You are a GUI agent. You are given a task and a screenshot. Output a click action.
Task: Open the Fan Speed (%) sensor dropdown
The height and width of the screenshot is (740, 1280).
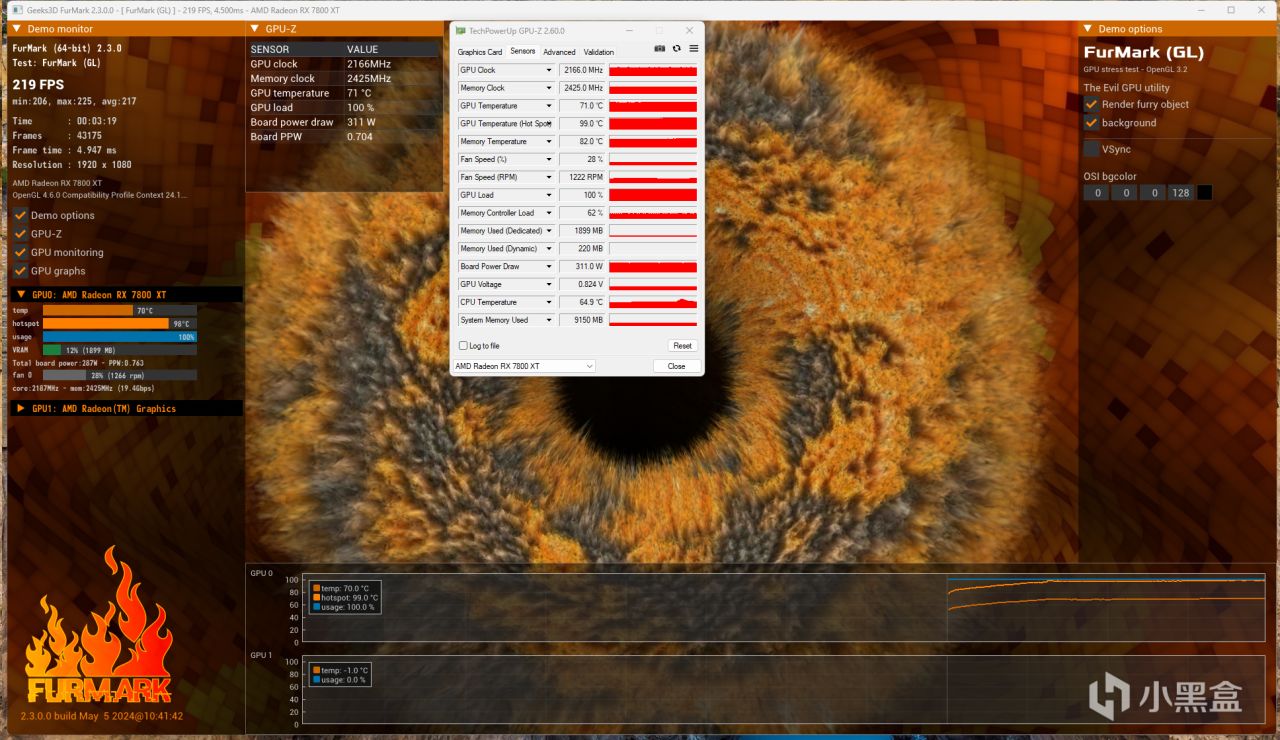tap(548, 160)
